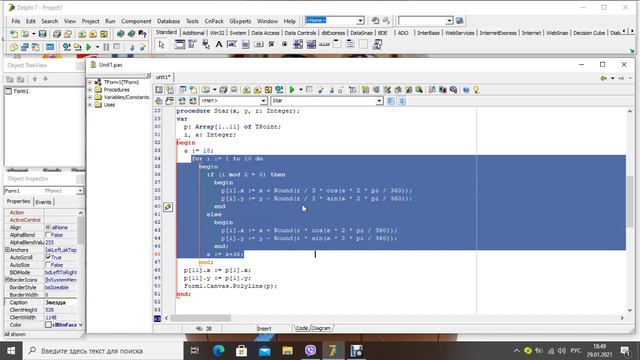Open Microsoft Store from the taskbar
Viewport: 640px width, 360px height.
point(241,351)
